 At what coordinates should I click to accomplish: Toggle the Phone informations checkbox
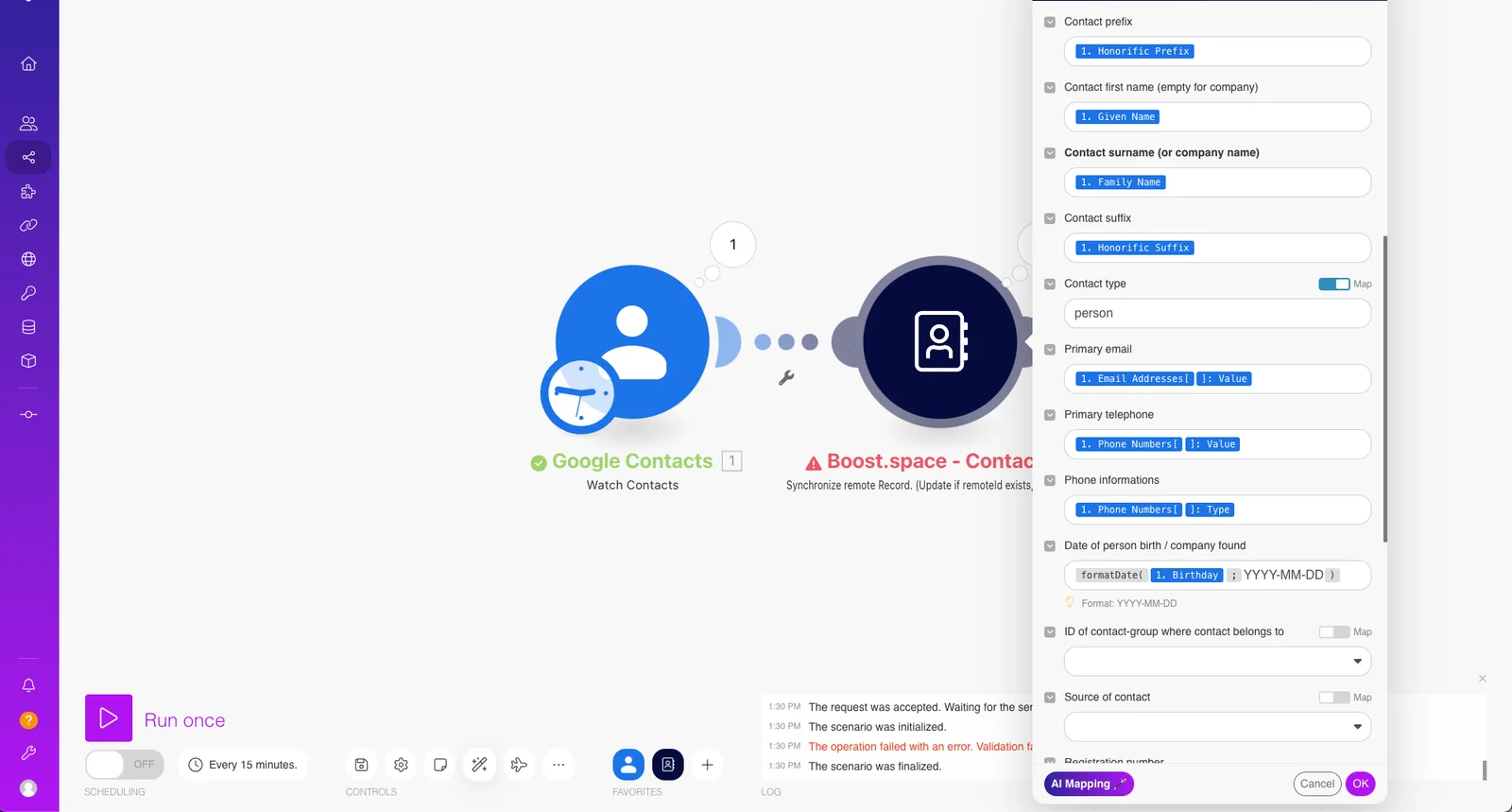pyautogui.click(x=1050, y=480)
